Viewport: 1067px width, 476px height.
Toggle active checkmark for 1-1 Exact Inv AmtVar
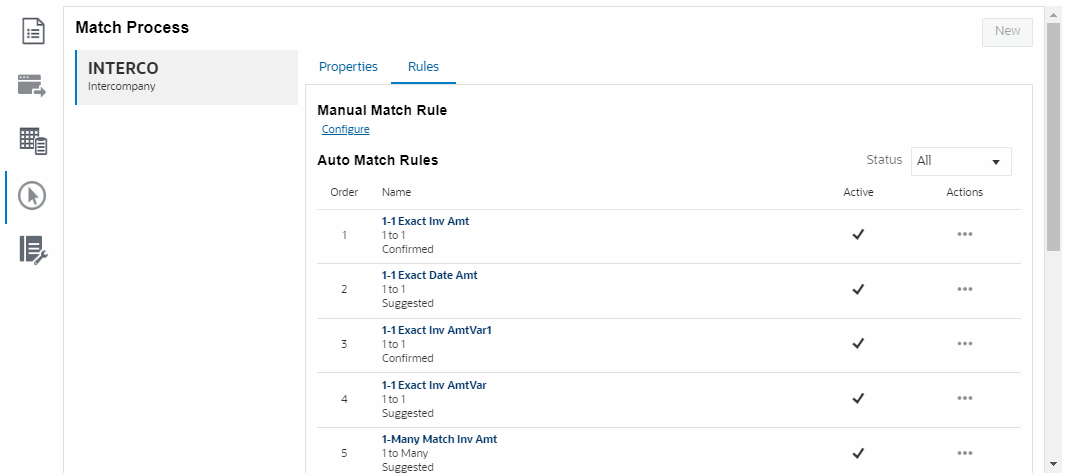pos(857,398)
